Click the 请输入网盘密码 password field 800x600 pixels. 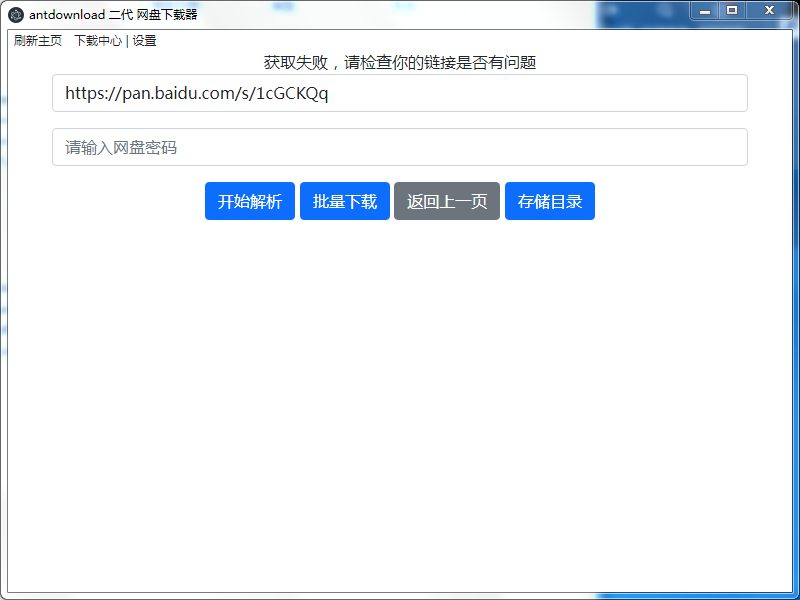(x=400, y=147)
